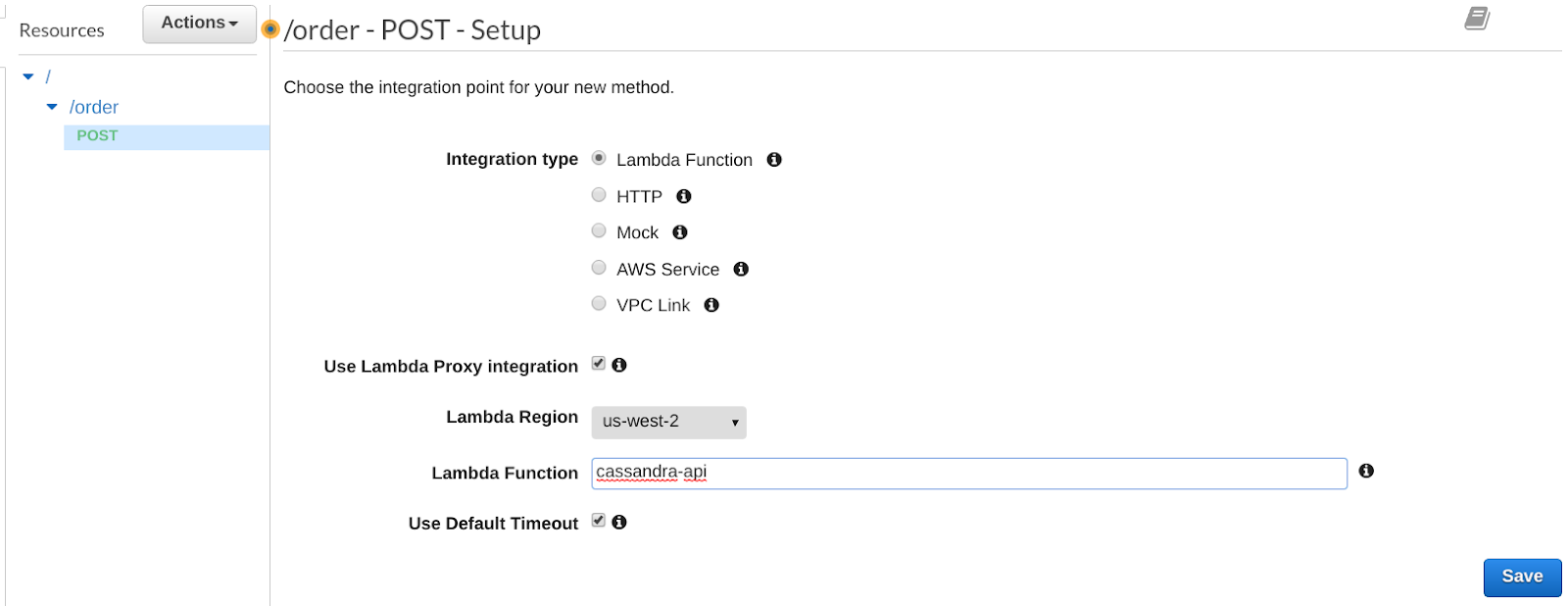Open the Lambda Region us-west-2 dropdown
The image size is (1568, 606).
668,422
